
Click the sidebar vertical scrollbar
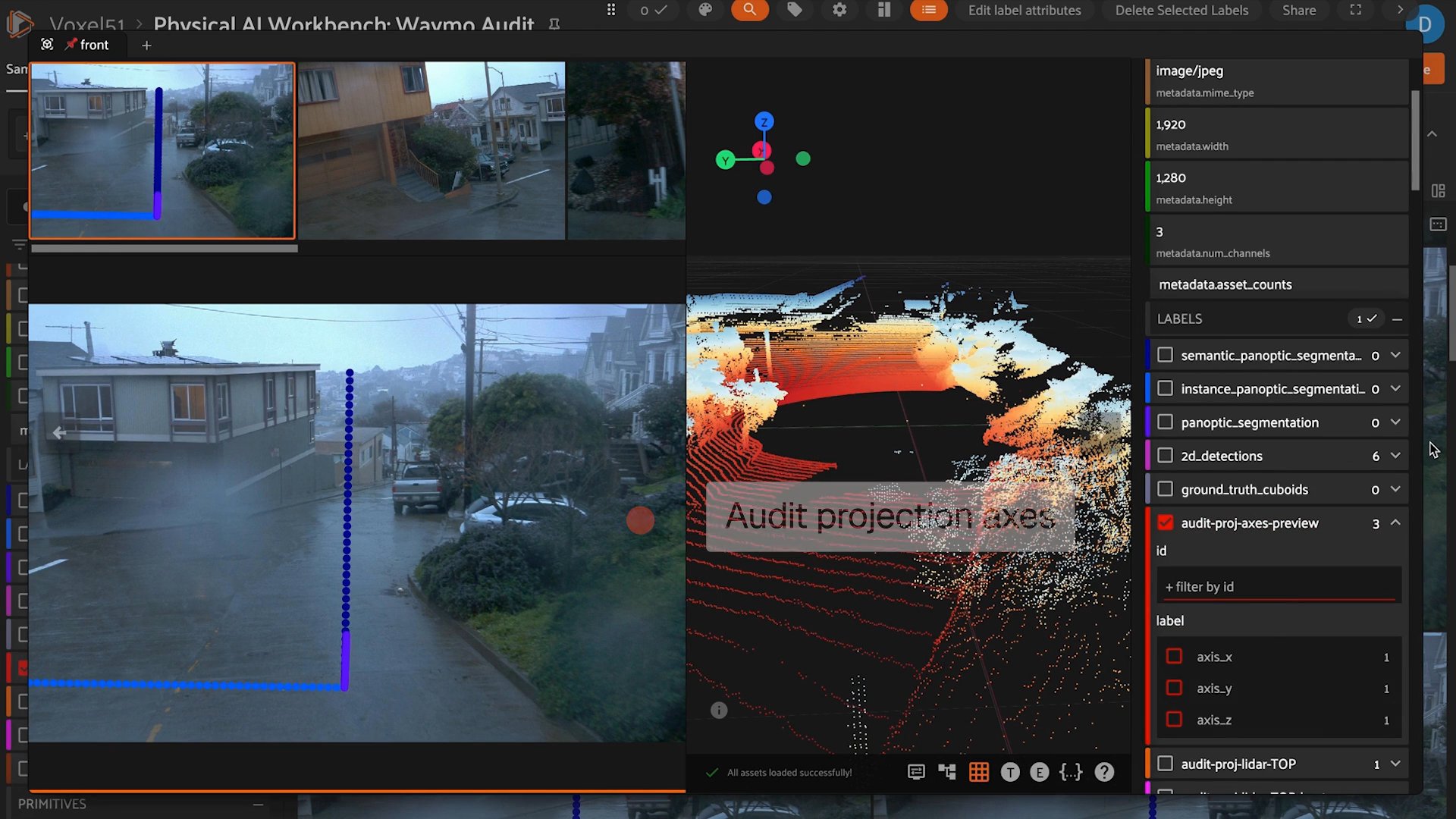click(x=1415, y=140)
